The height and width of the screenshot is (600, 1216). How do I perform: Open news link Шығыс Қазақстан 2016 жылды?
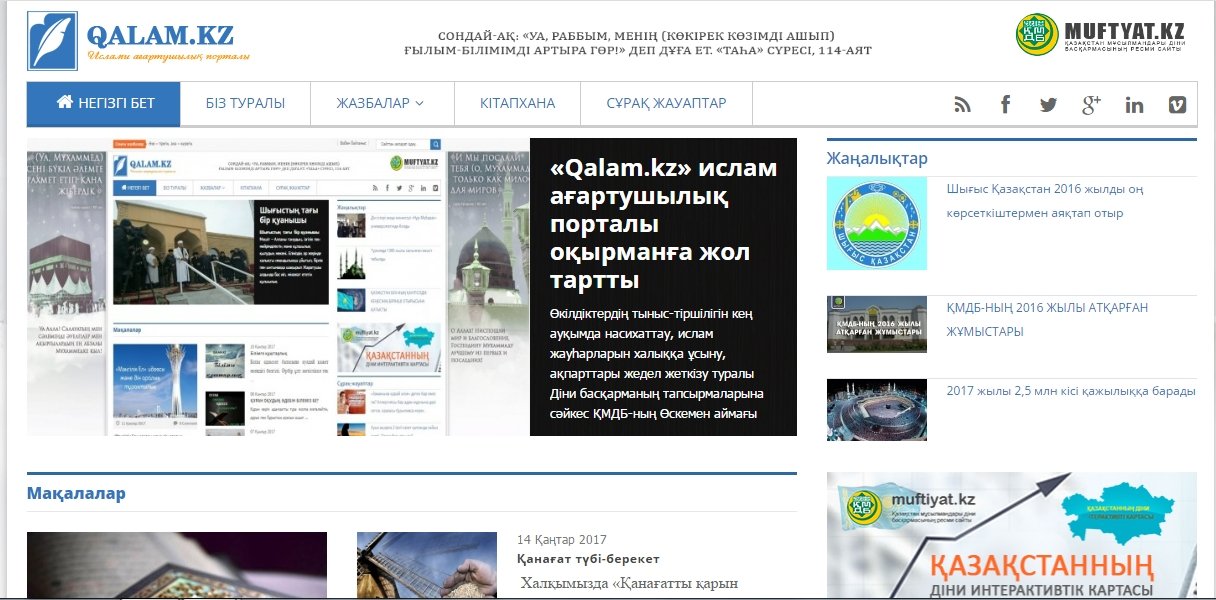pyautogui.click(x=1045, y=201)
